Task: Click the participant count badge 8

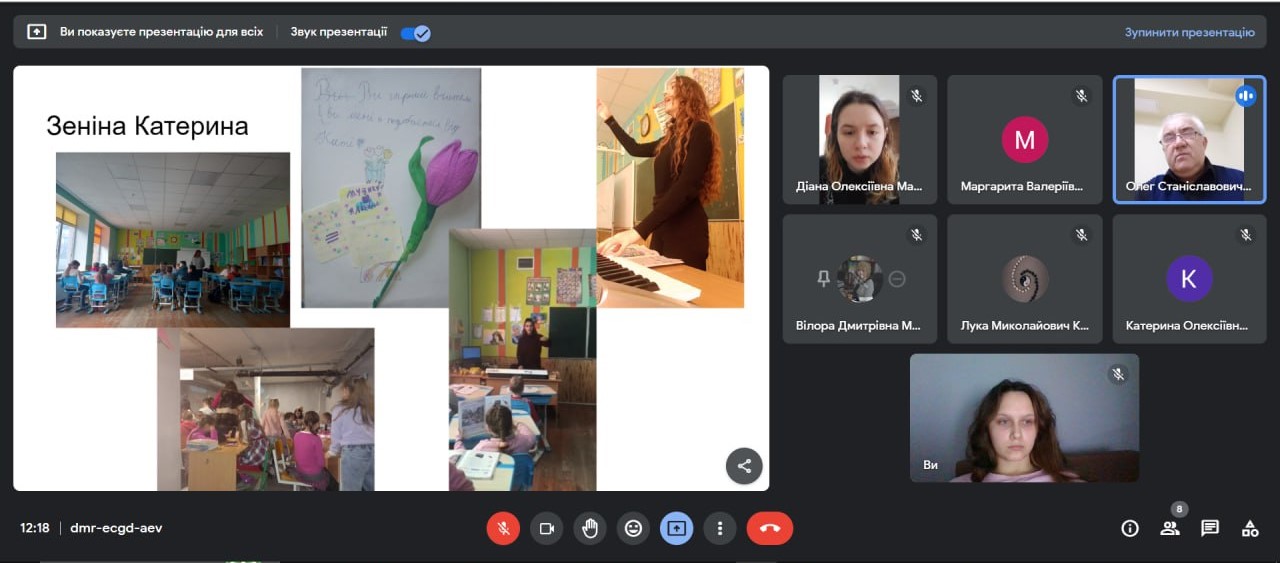Action: click(1180, 509)
